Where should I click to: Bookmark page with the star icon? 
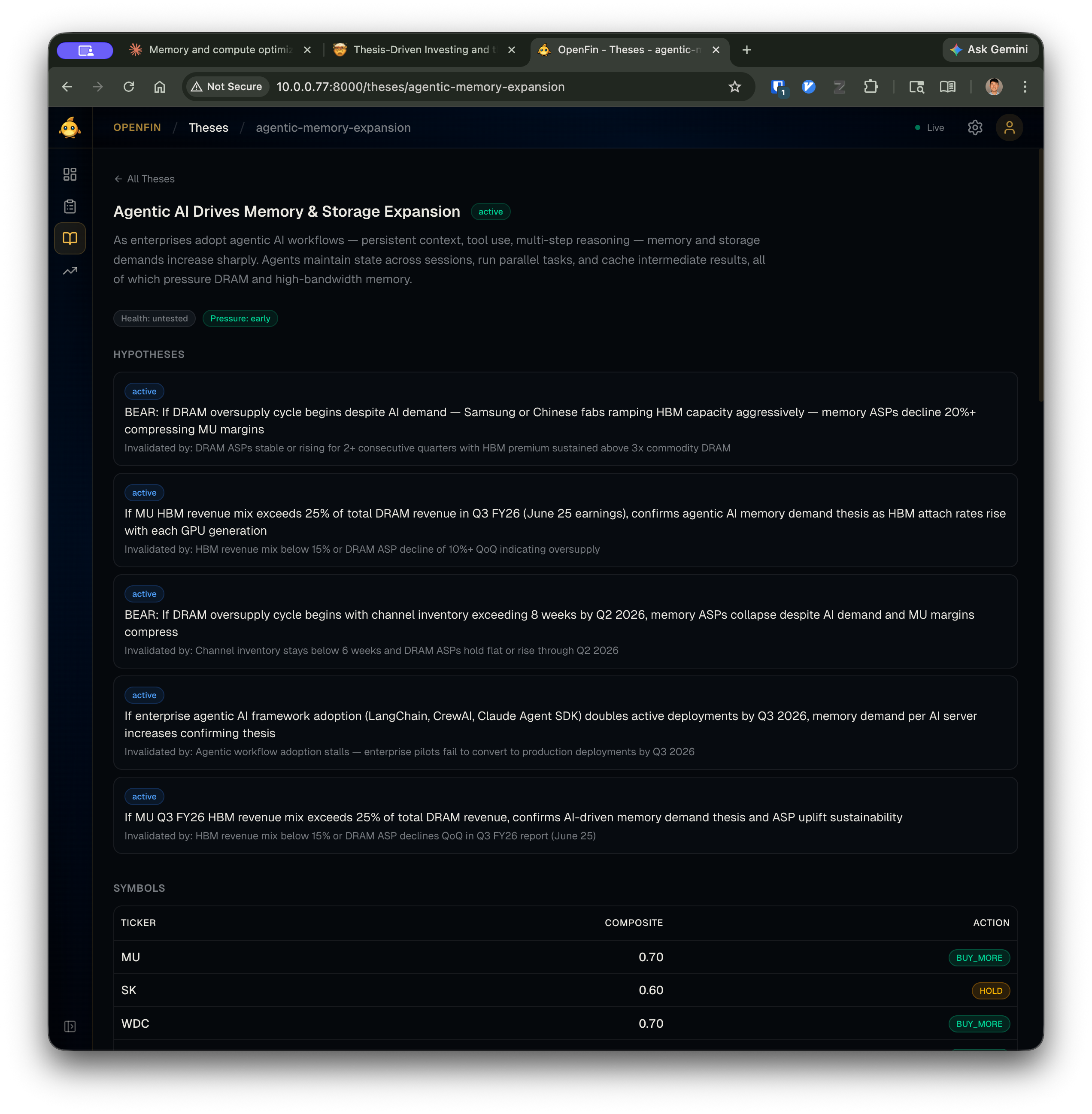(735, 87)
